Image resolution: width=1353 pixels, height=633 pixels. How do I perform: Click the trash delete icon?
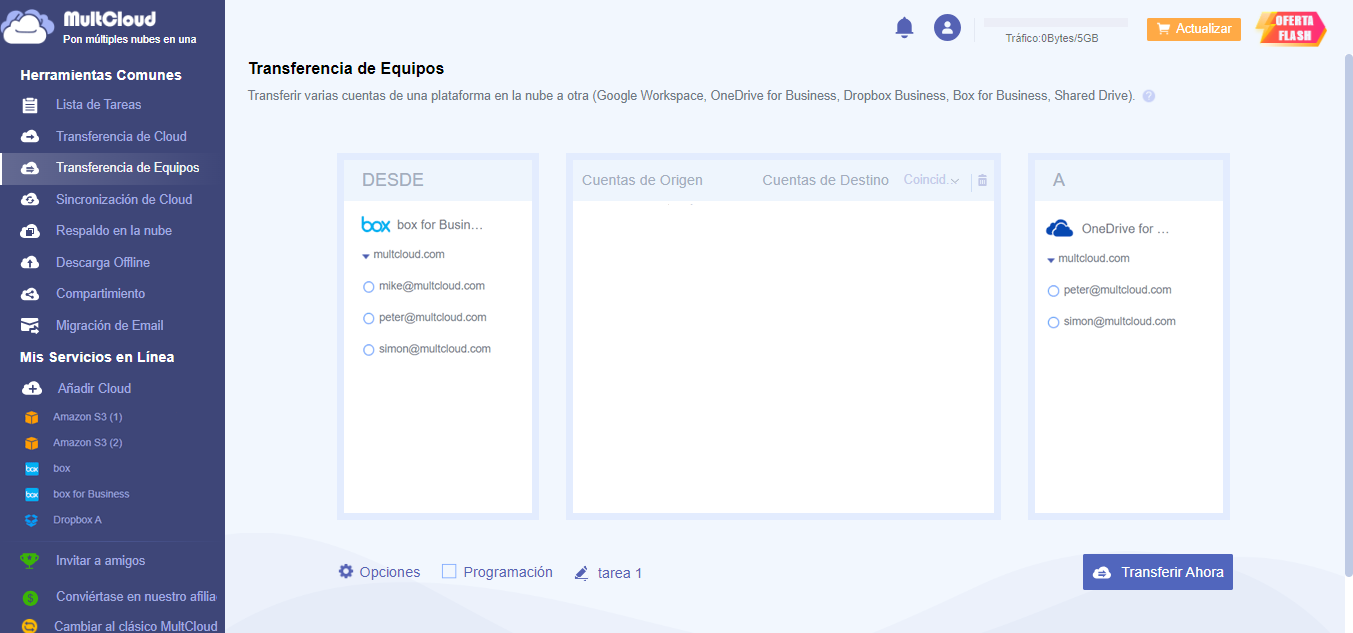click(982, 181)
